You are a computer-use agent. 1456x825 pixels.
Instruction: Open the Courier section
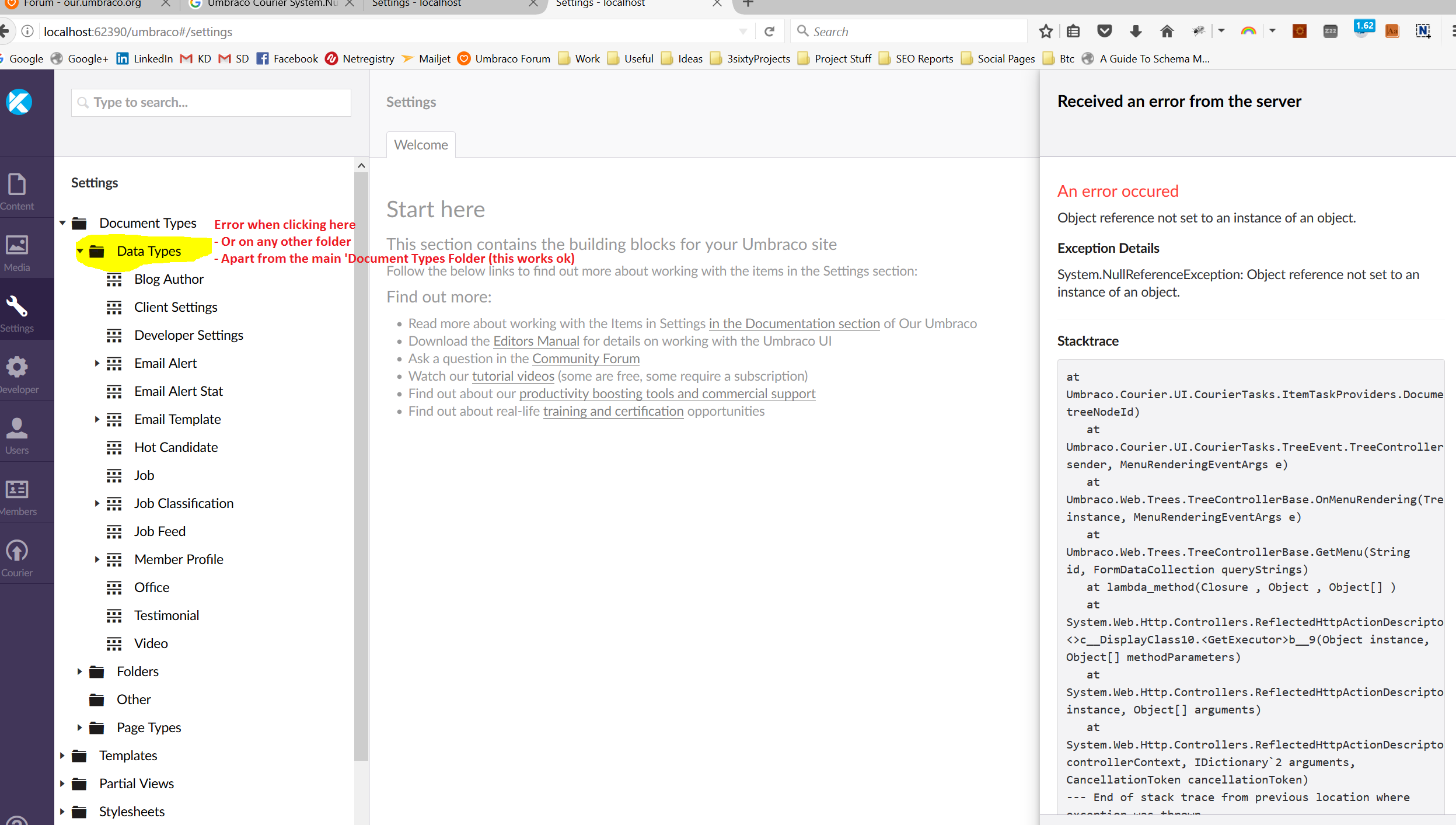(x=17, y=558)
